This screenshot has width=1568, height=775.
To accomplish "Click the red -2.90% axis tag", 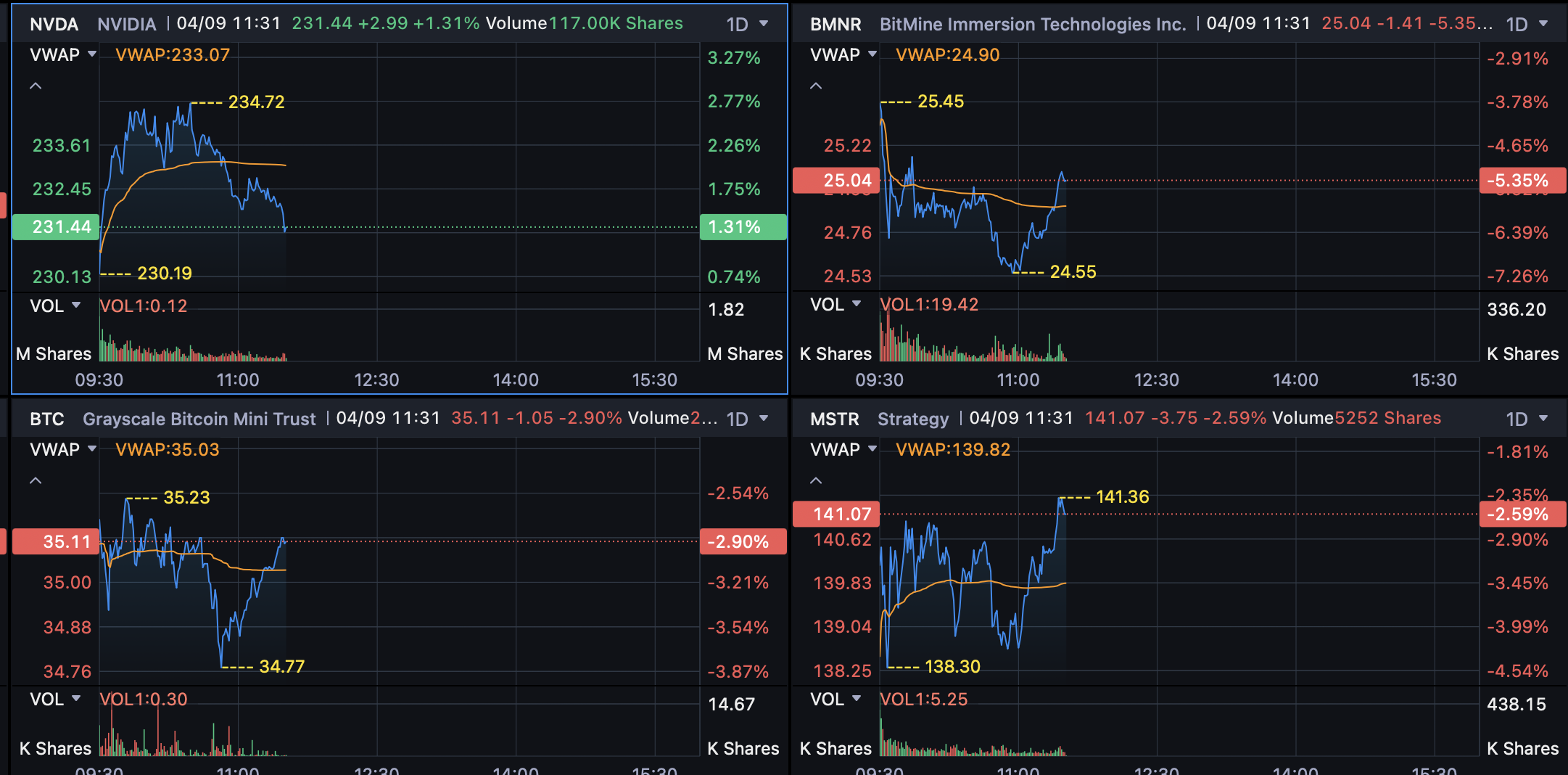I will pyautogui.click(x=743, y=541).
